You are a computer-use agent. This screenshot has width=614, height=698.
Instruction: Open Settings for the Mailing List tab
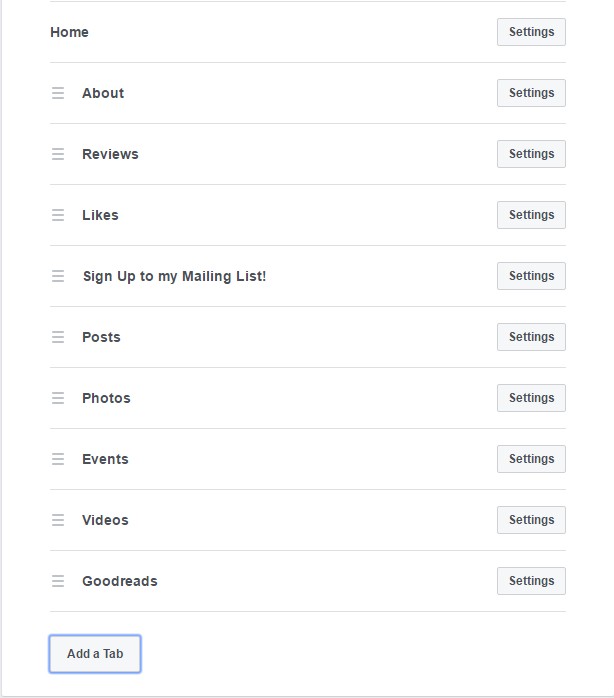point(531,276)
